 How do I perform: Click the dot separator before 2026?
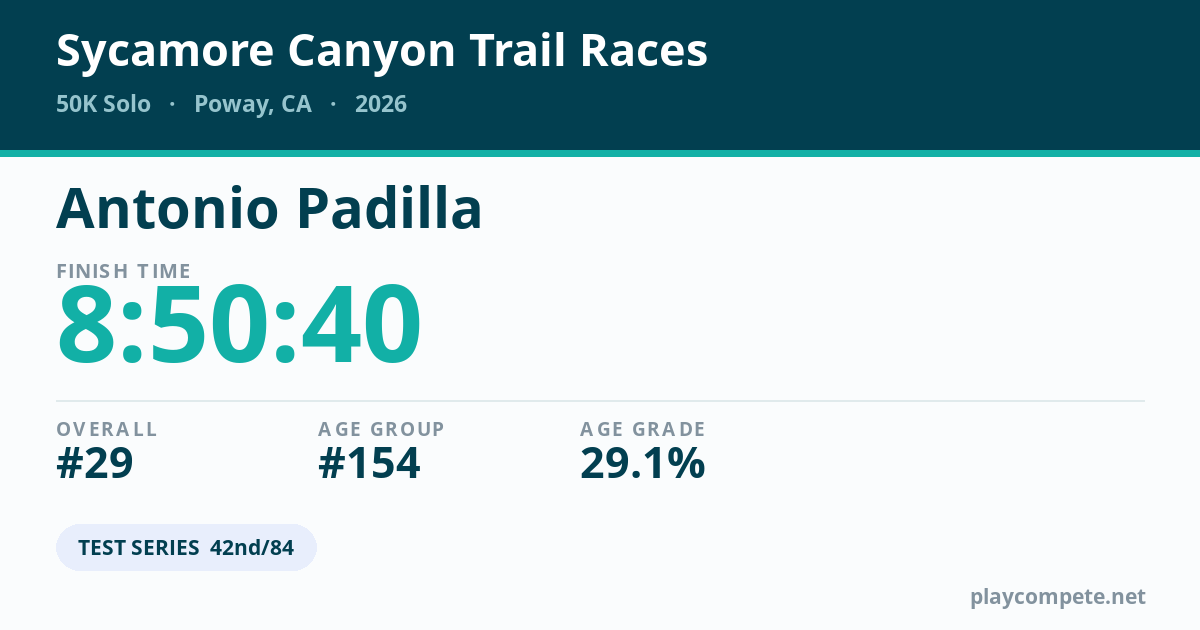tap(333, 104)
